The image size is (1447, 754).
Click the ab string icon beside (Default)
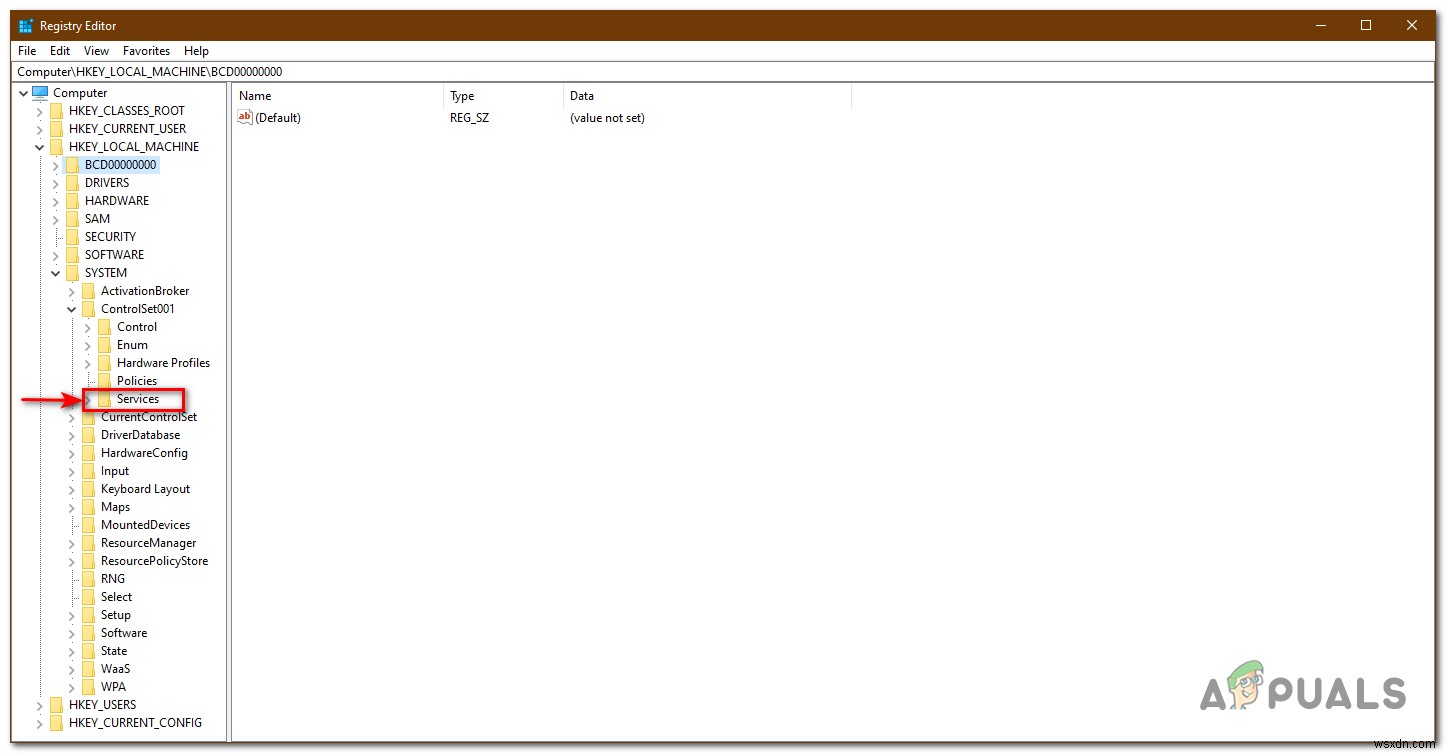pyautogui.click(x=245, y=117)
